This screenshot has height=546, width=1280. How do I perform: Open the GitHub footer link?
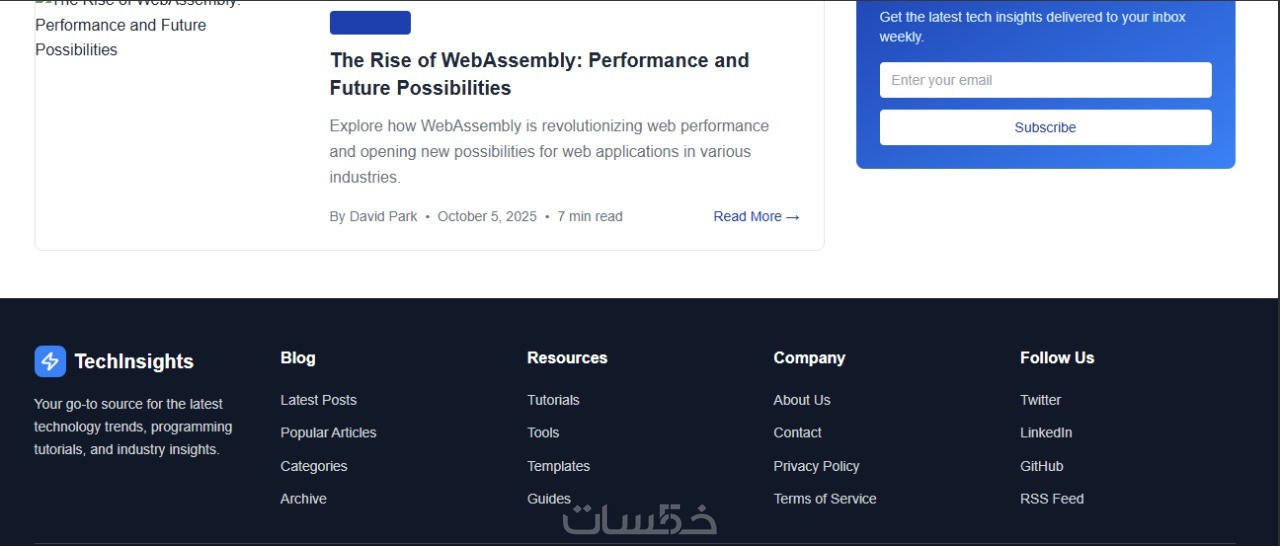pyautogui.click(x=1041, y=466)
